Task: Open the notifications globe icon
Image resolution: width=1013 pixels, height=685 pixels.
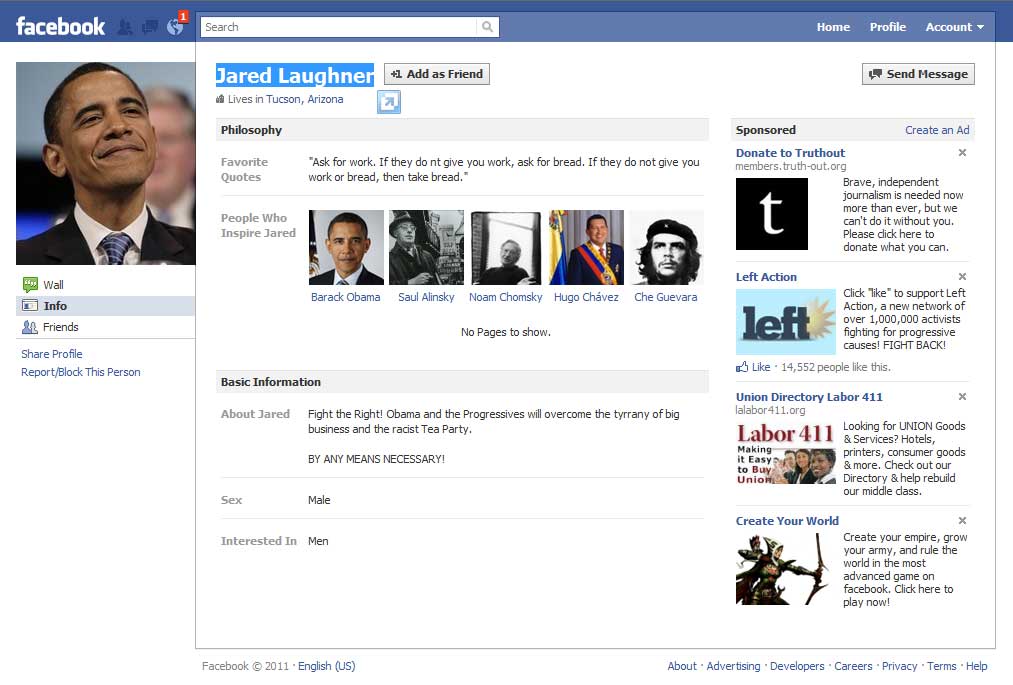Action: pyautogui.click(x=174, y=27)
